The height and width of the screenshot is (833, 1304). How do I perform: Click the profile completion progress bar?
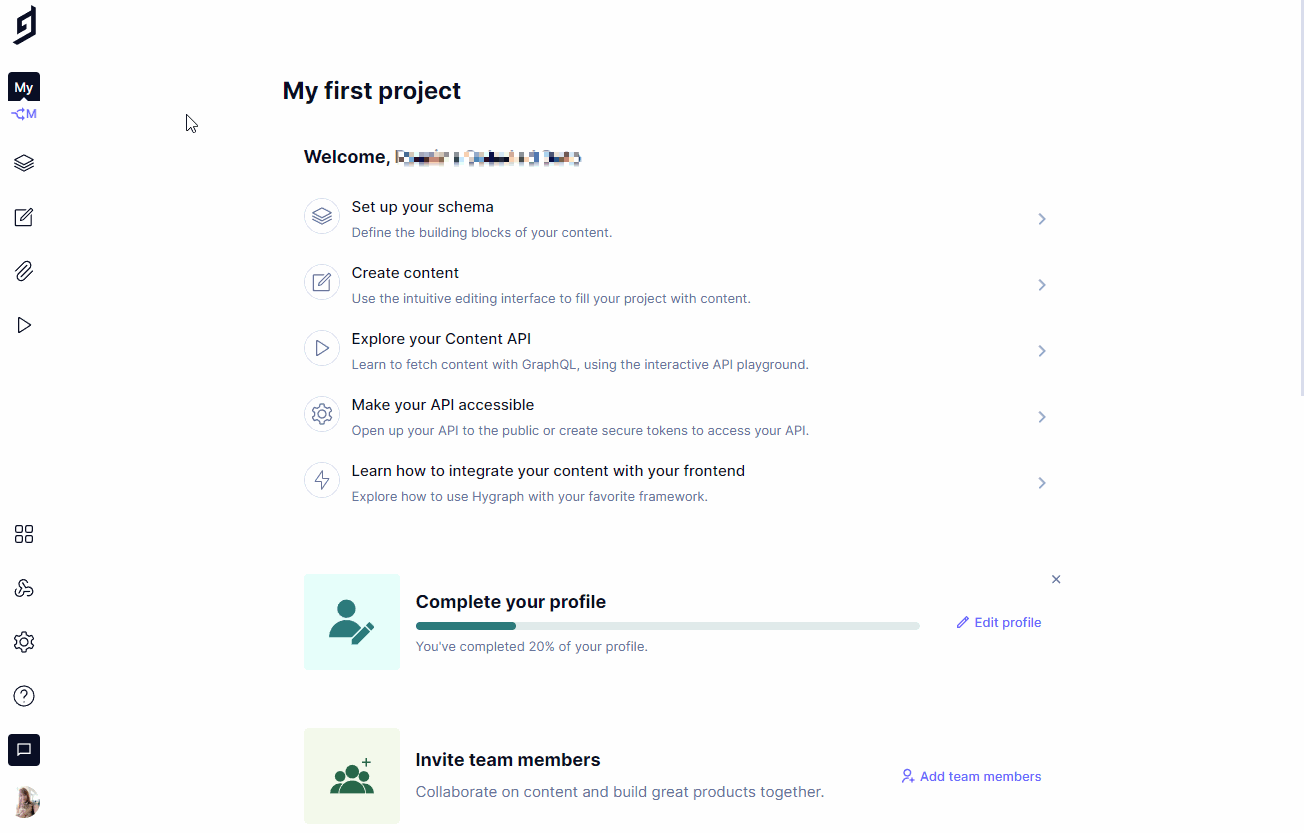click(667, 626)
